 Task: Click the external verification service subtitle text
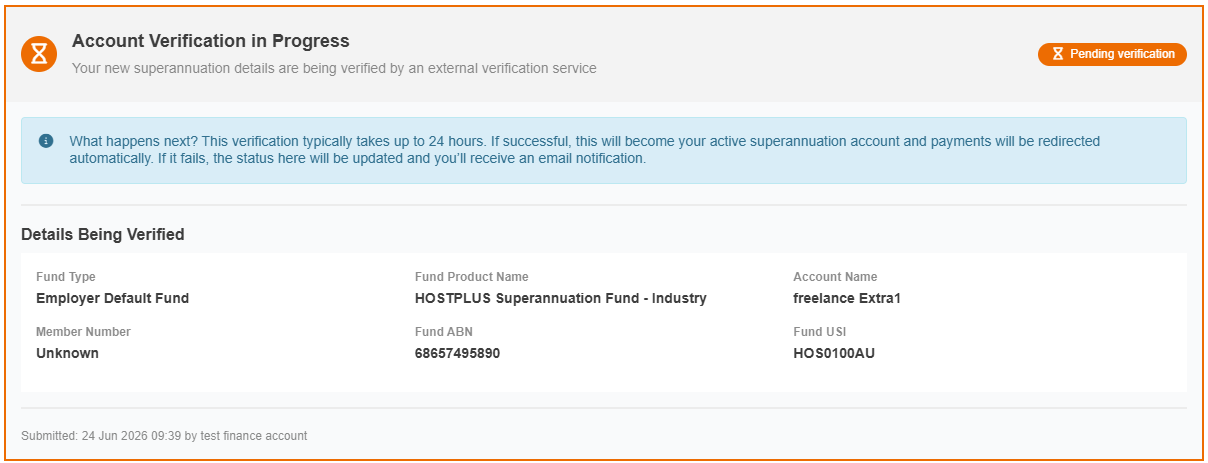(x=334, y=69)
